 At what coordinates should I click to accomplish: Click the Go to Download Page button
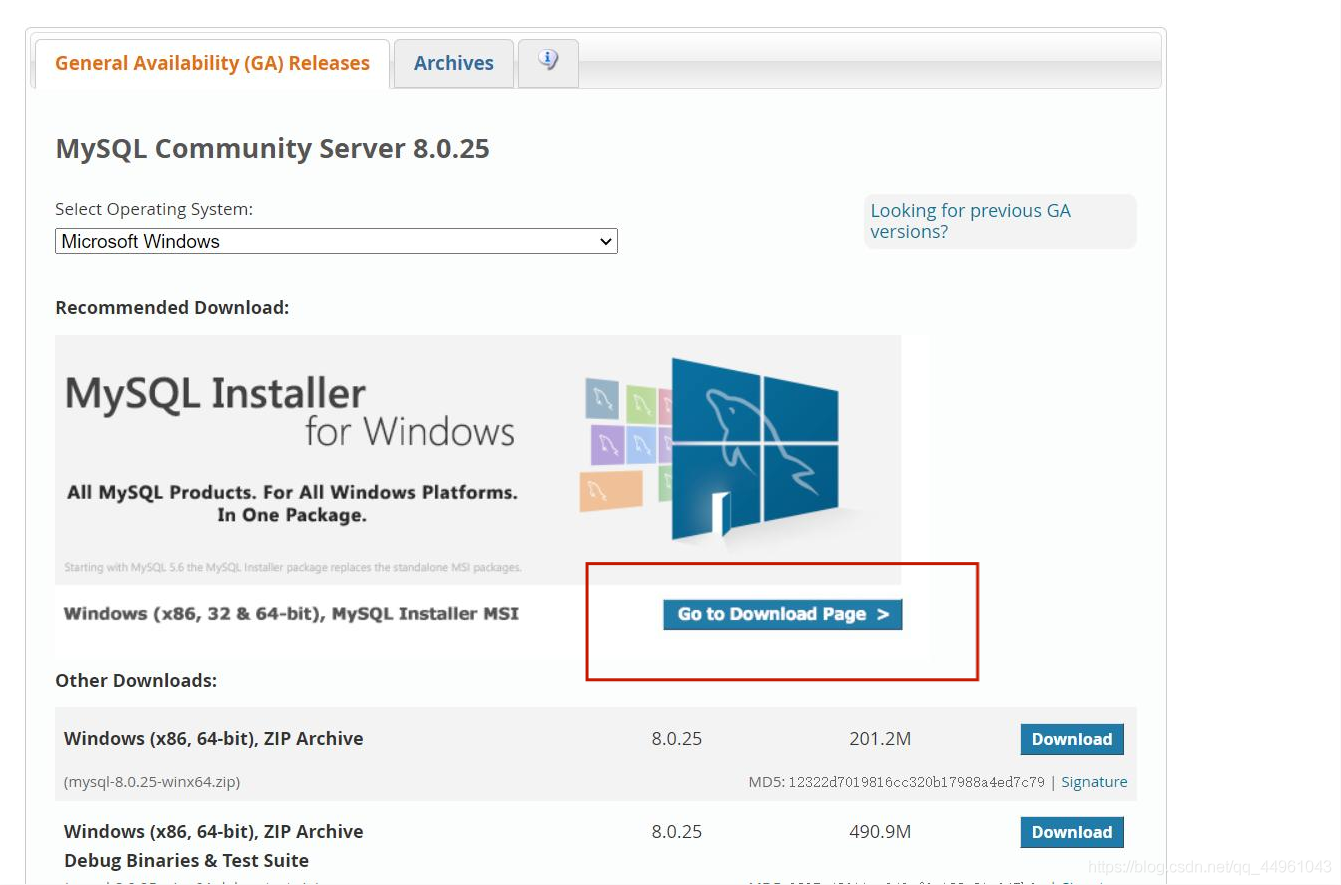[x=782, y=614]
